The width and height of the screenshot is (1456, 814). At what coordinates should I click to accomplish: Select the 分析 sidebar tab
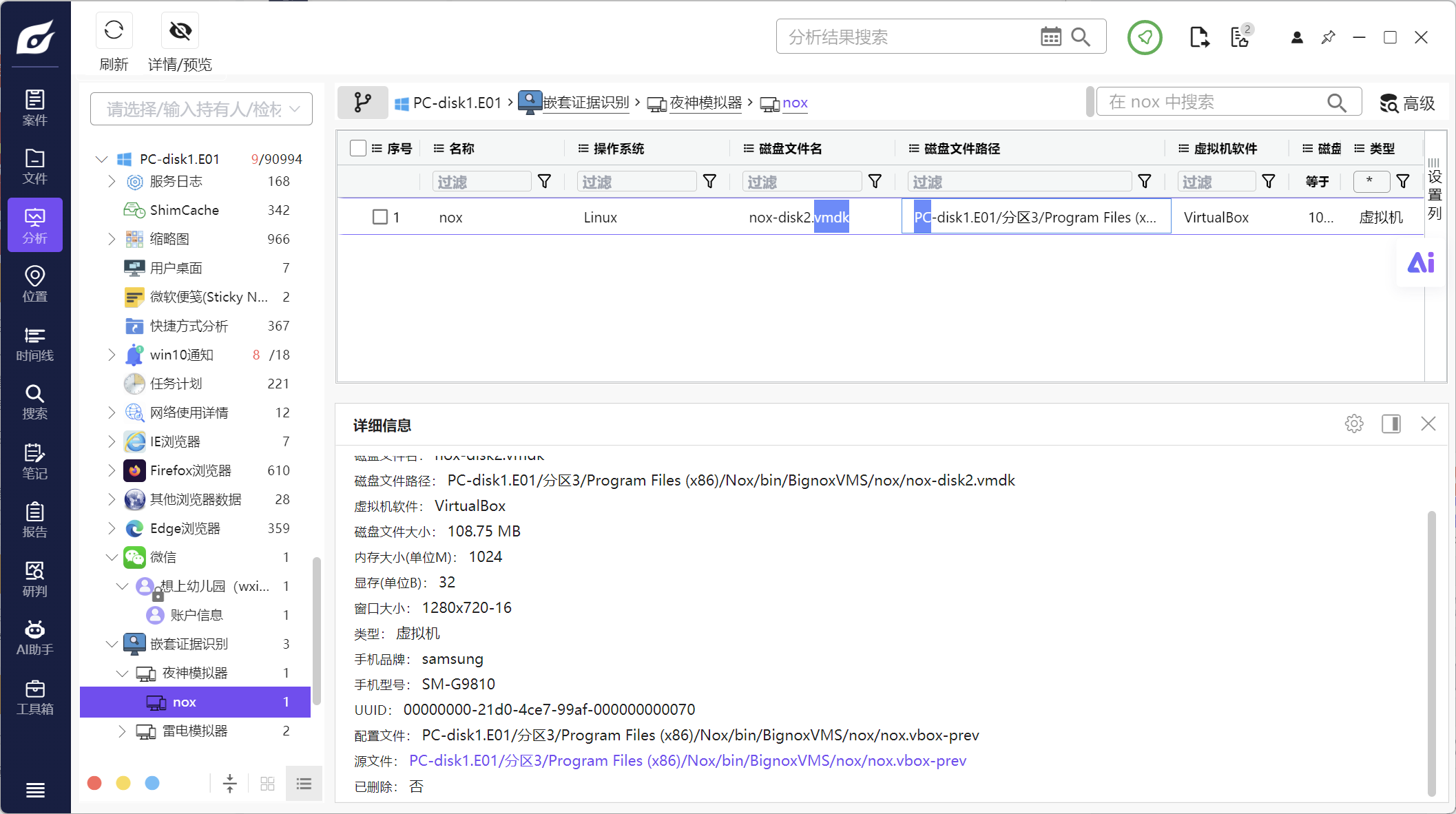tap(35, 225)
